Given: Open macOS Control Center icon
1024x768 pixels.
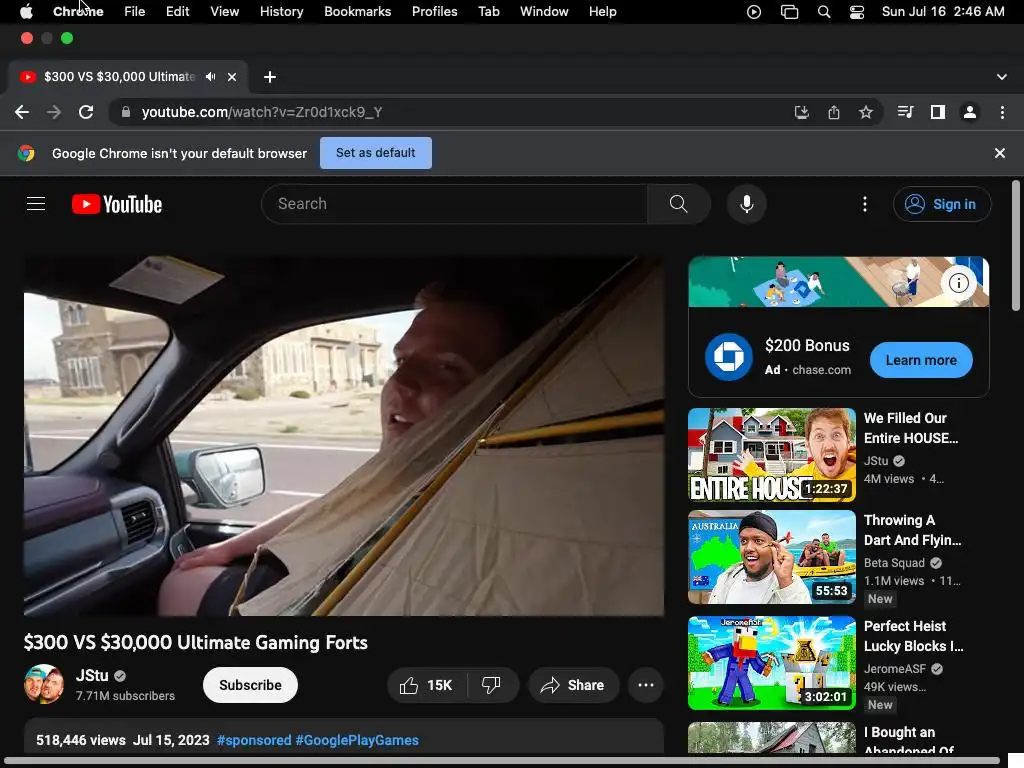Looking at the screenshot, I should 856,12.
